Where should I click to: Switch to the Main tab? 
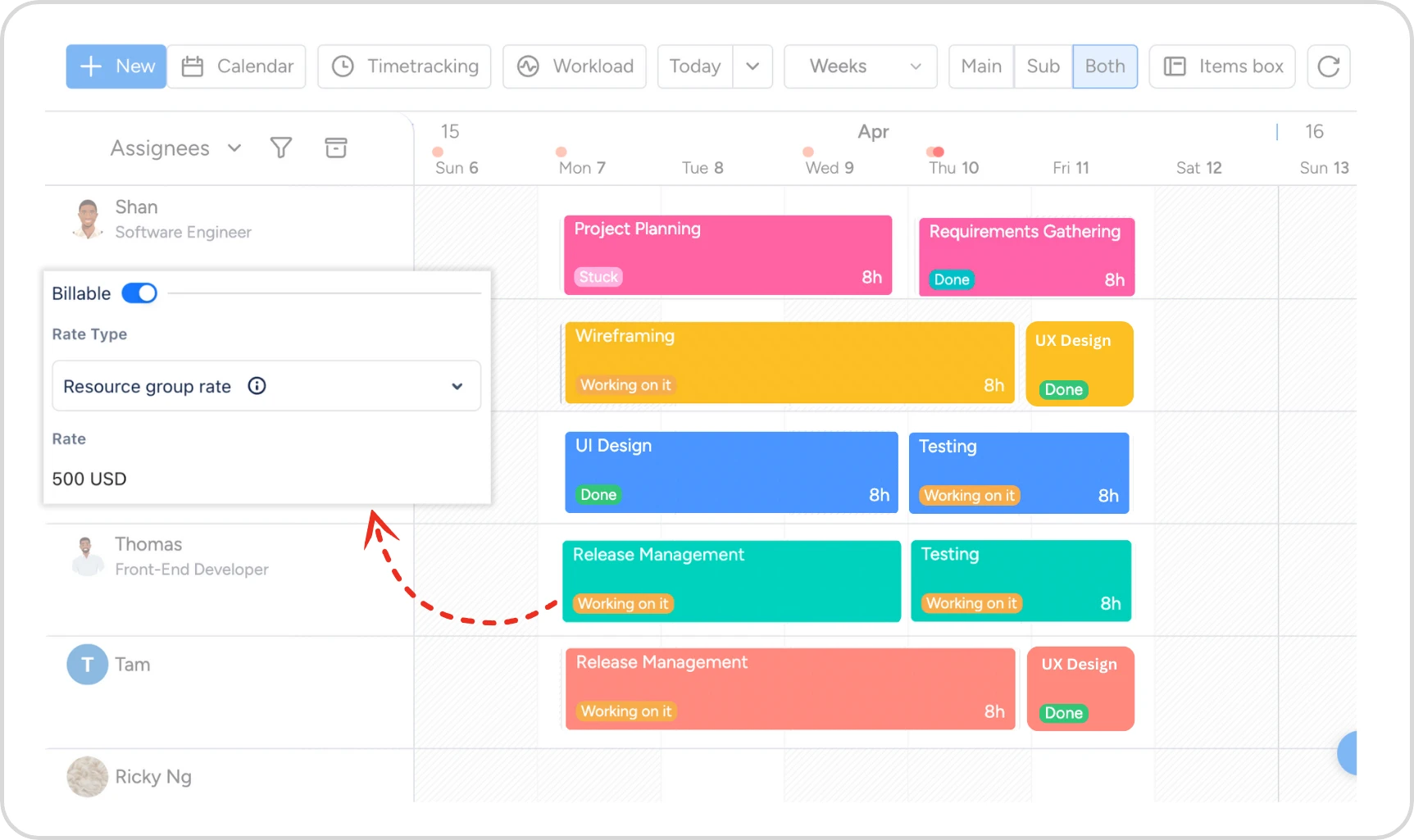click(980, 66)
